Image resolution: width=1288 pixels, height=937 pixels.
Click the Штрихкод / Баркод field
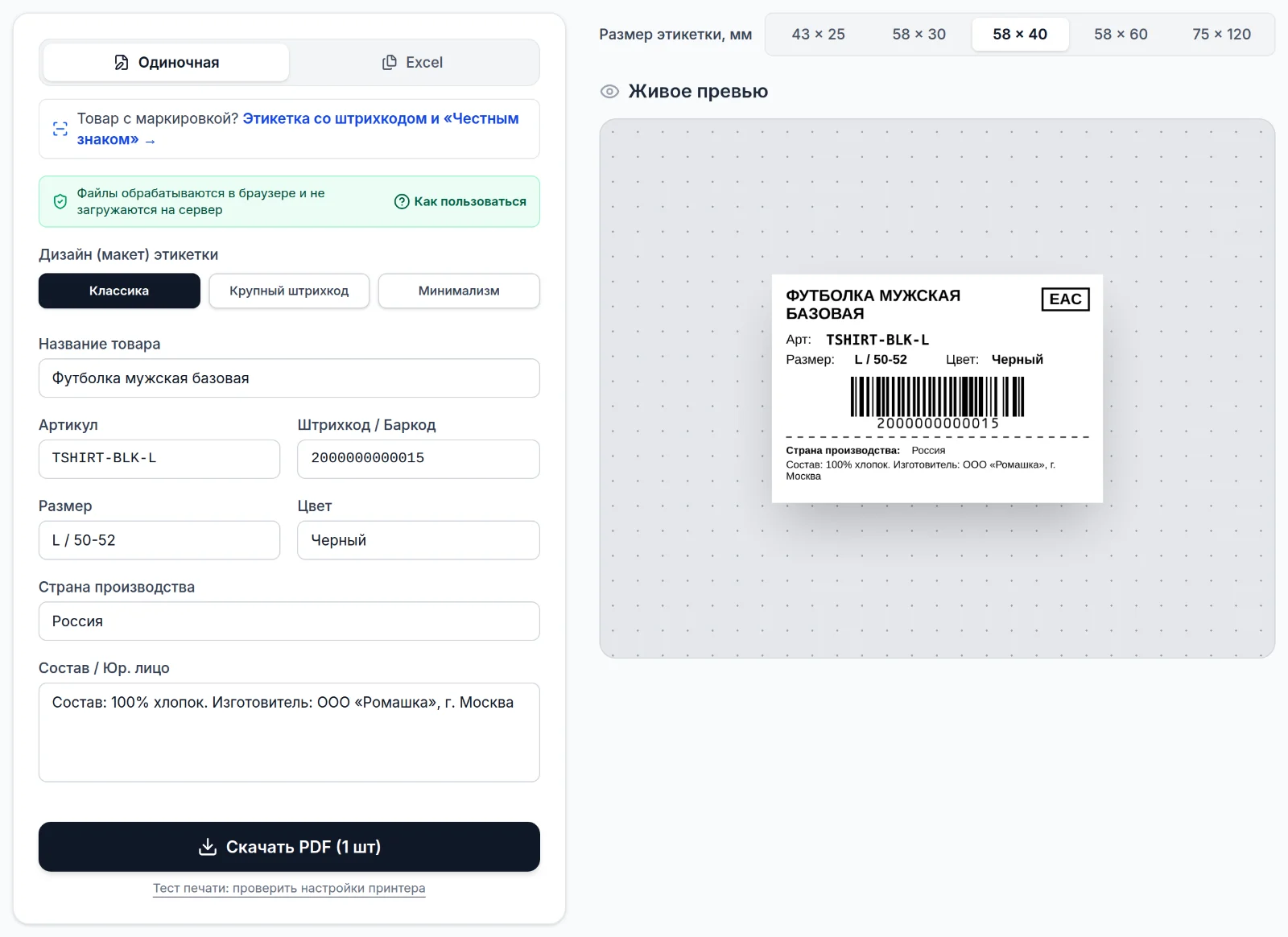pos(419,459)
